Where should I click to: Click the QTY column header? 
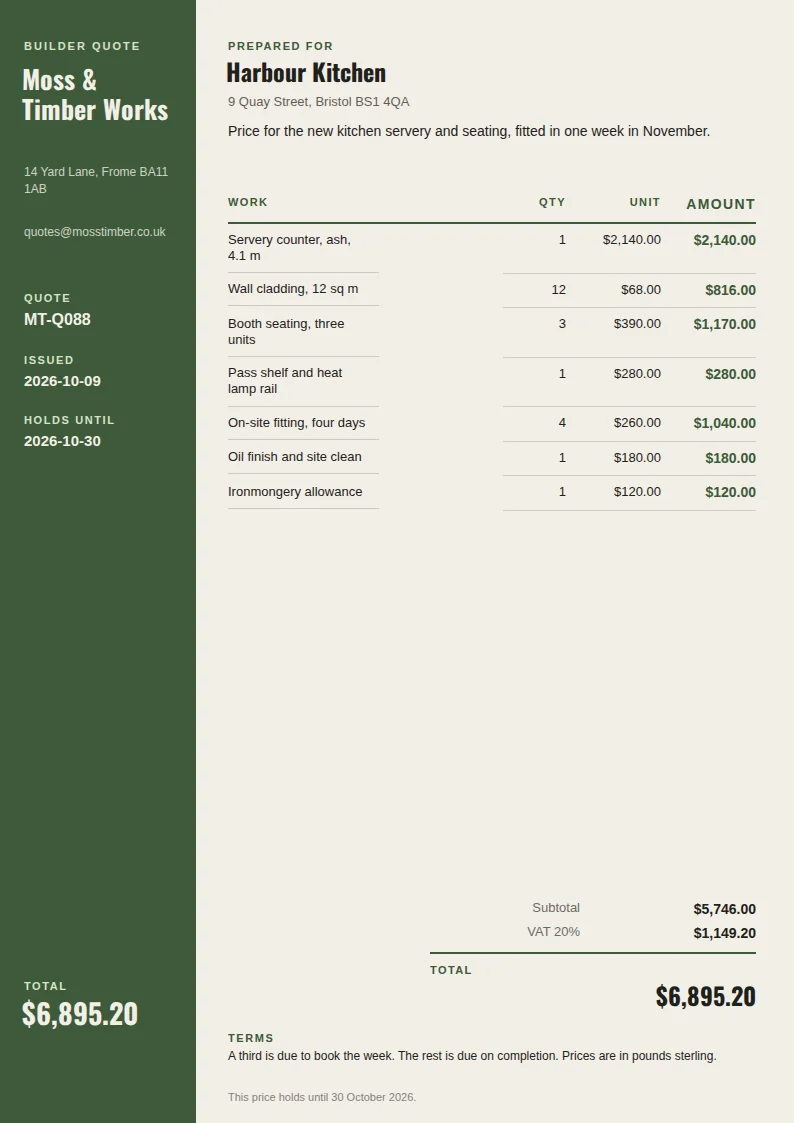552,202
